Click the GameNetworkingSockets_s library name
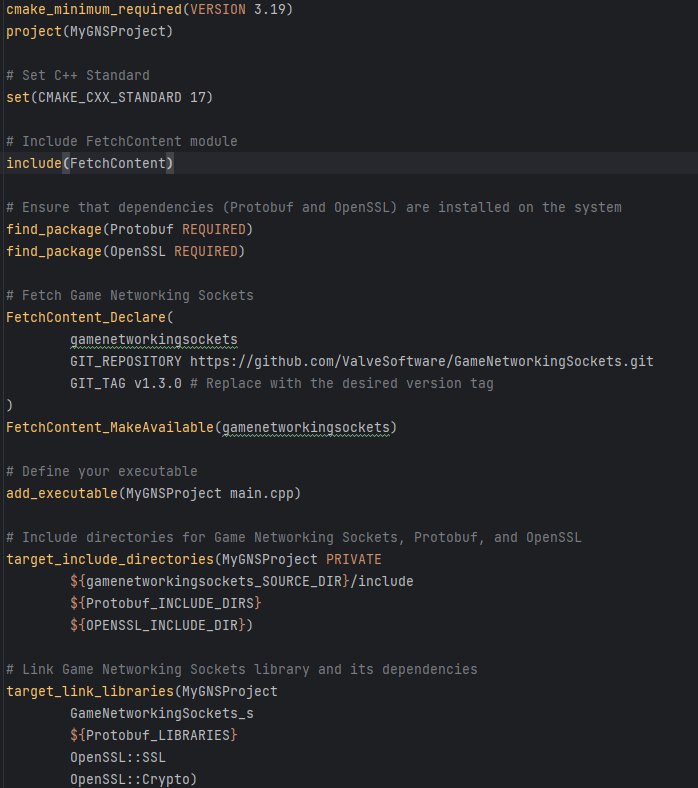Screen dimensions: 698x788 (161, 713)
